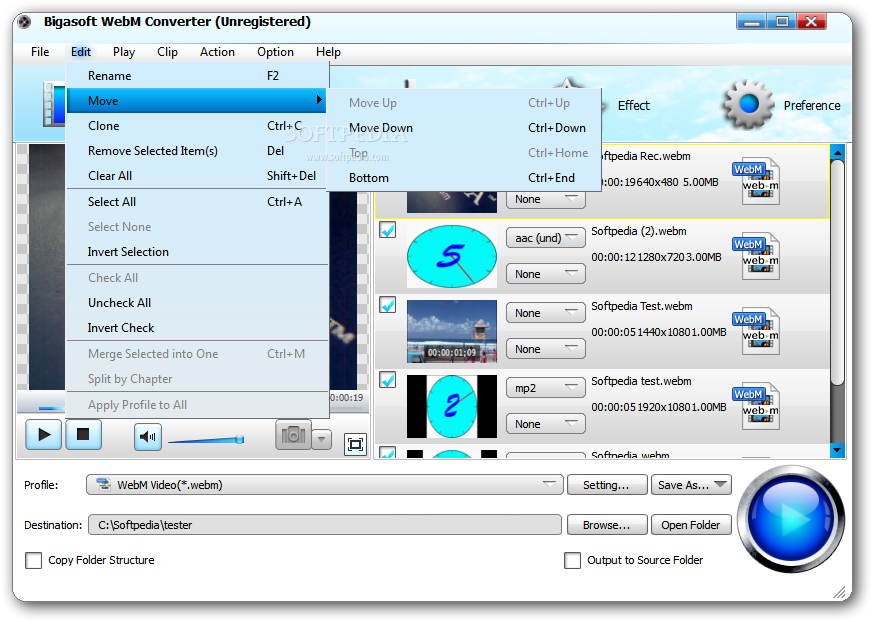Select the Softpedia (2).webm clock thumbnail
873x622 pixels.
[452, 256]
